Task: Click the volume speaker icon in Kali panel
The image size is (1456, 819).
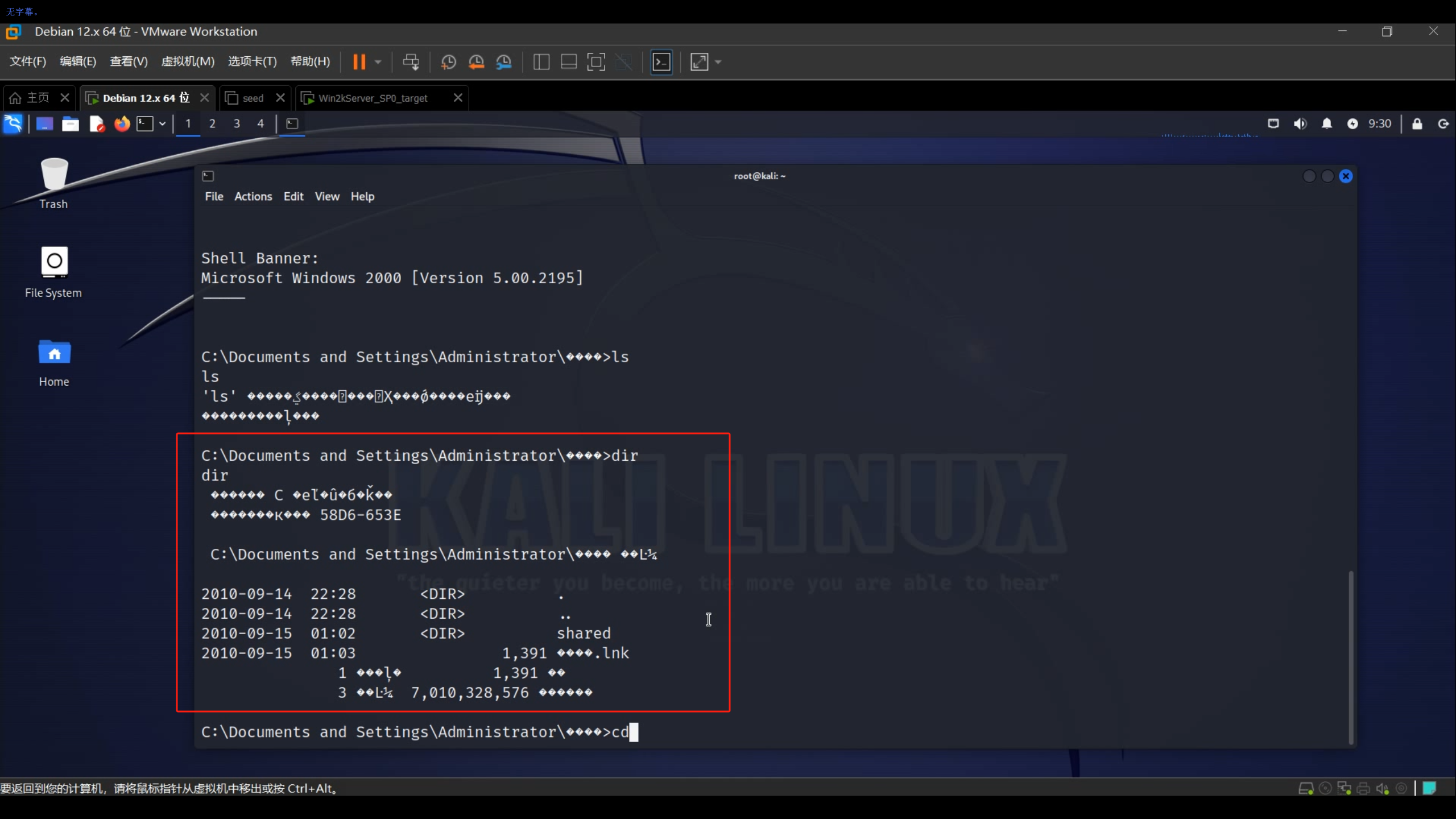Action: click(x=1300, y=123)
